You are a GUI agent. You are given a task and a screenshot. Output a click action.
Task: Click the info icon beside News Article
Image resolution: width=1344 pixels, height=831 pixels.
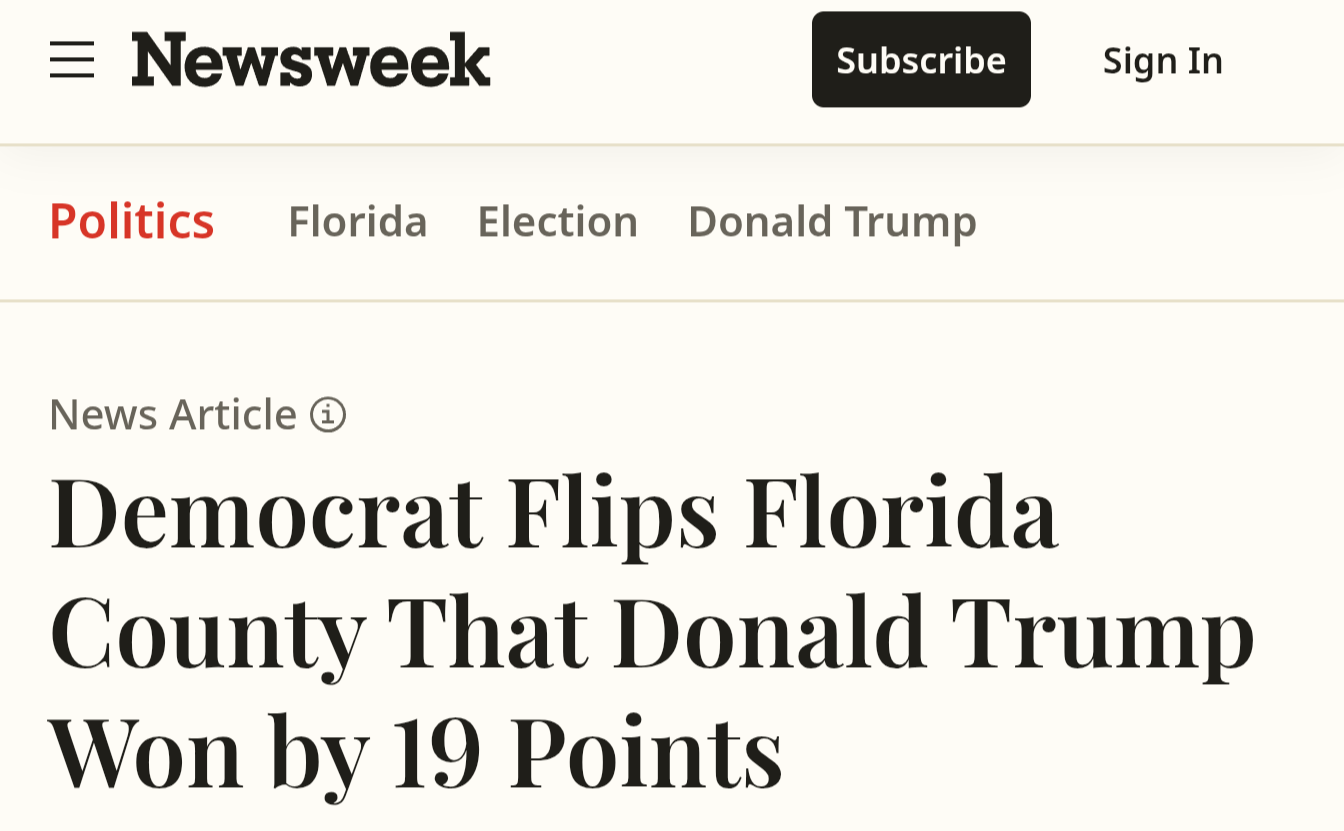tap(328, 414)
